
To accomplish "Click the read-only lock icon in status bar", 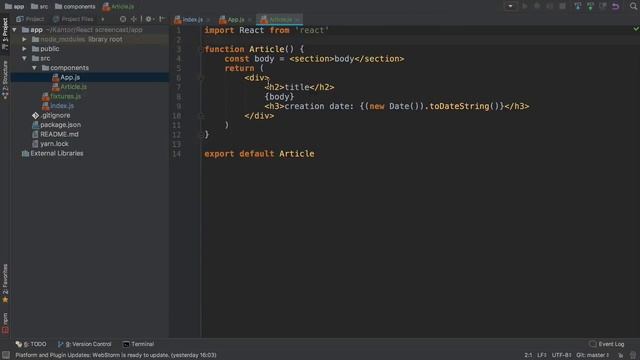I will pyautogui.click(x=620, y=355).
